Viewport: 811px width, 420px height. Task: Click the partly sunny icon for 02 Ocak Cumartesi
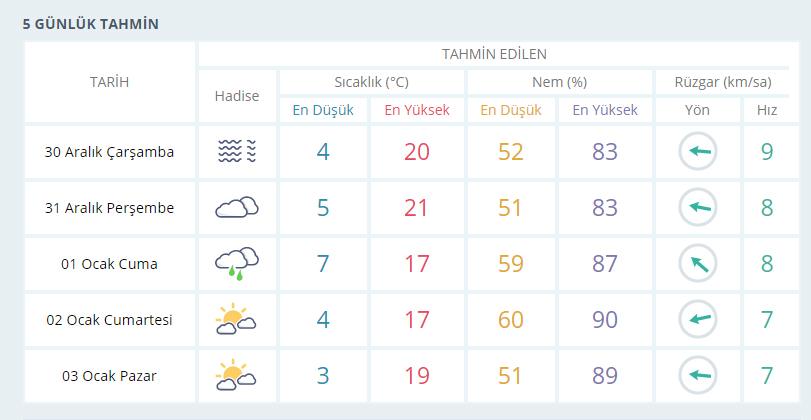pyautogui.click(x=237, y=320)
